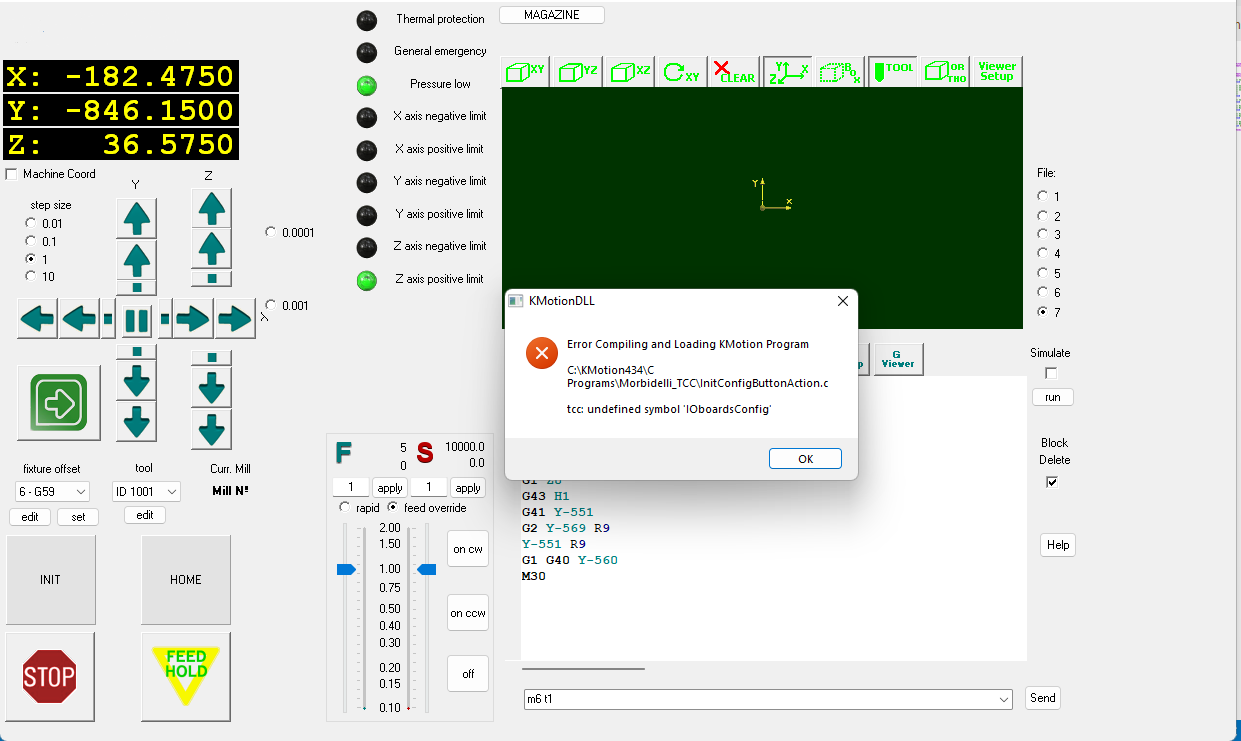Select File 3 radio button
The width and height of the screenshot is (1241, 741).
pyautogui.click(x=1043, y=235)
